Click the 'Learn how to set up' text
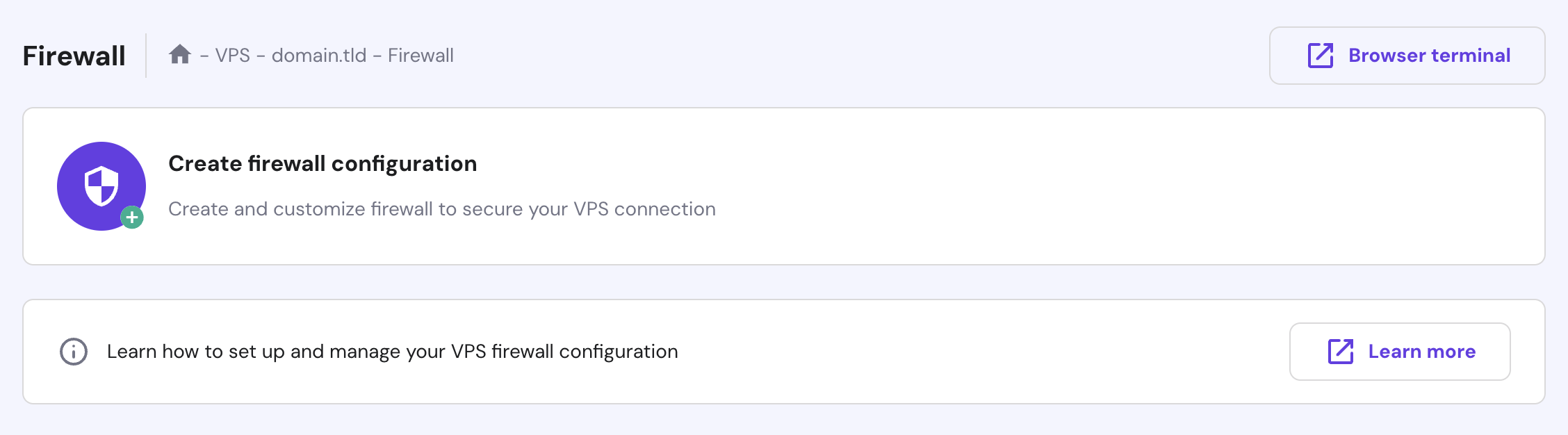 coord(392,352)
